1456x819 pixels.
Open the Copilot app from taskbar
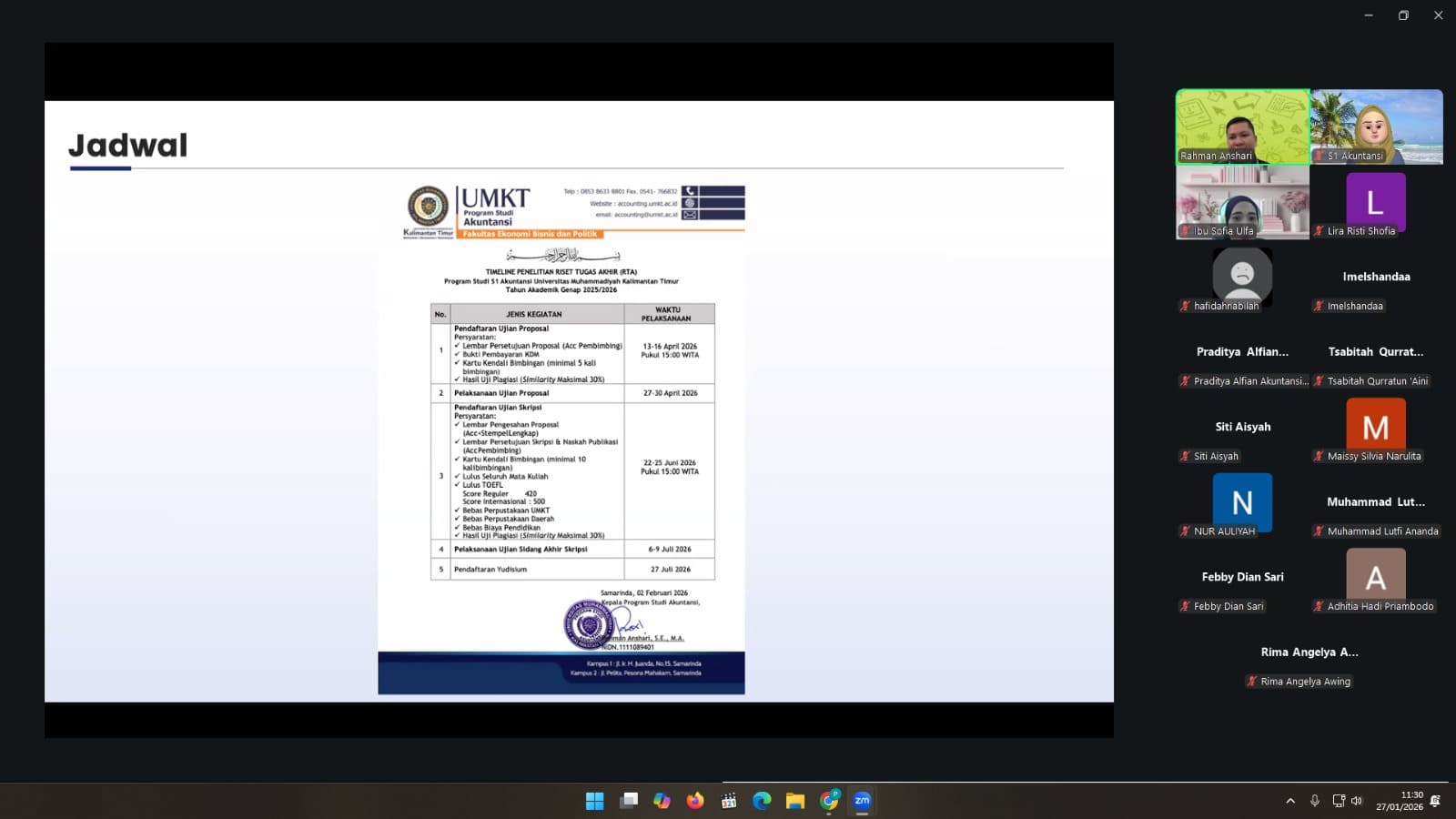(x=662, y=801)
